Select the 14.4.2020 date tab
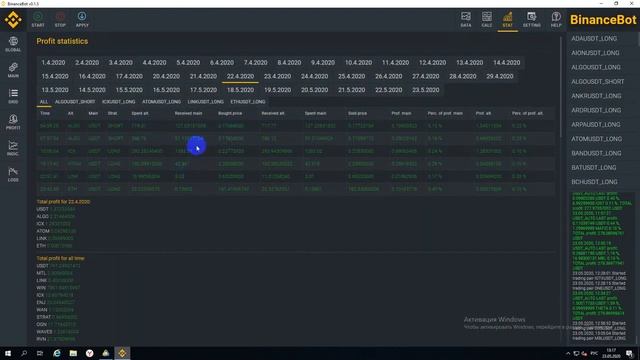Viewport: 640px width, 360px height. click(507, 62)
